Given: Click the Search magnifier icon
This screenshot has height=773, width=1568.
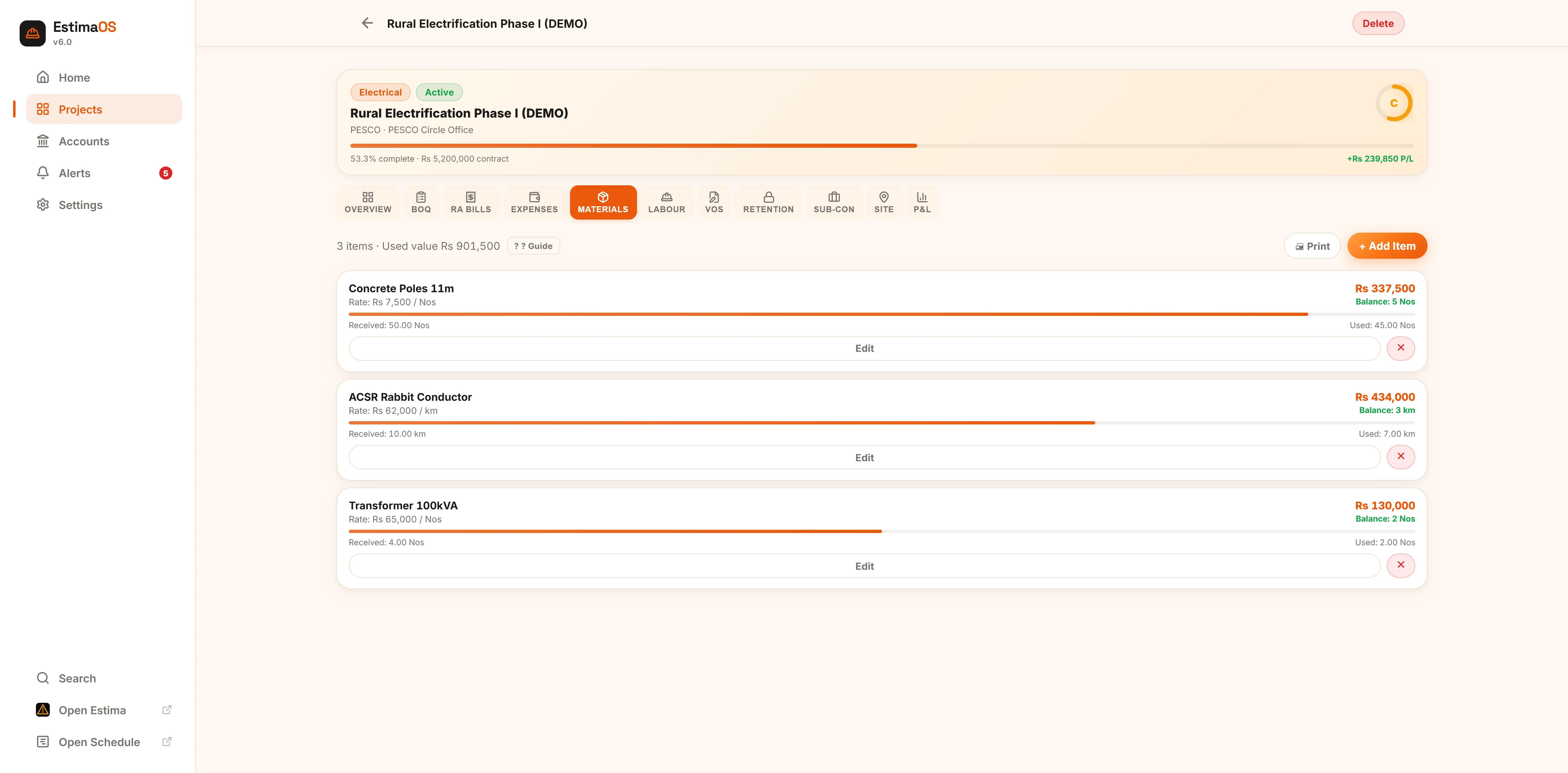Looking at the screenshot, I should 43,678.
